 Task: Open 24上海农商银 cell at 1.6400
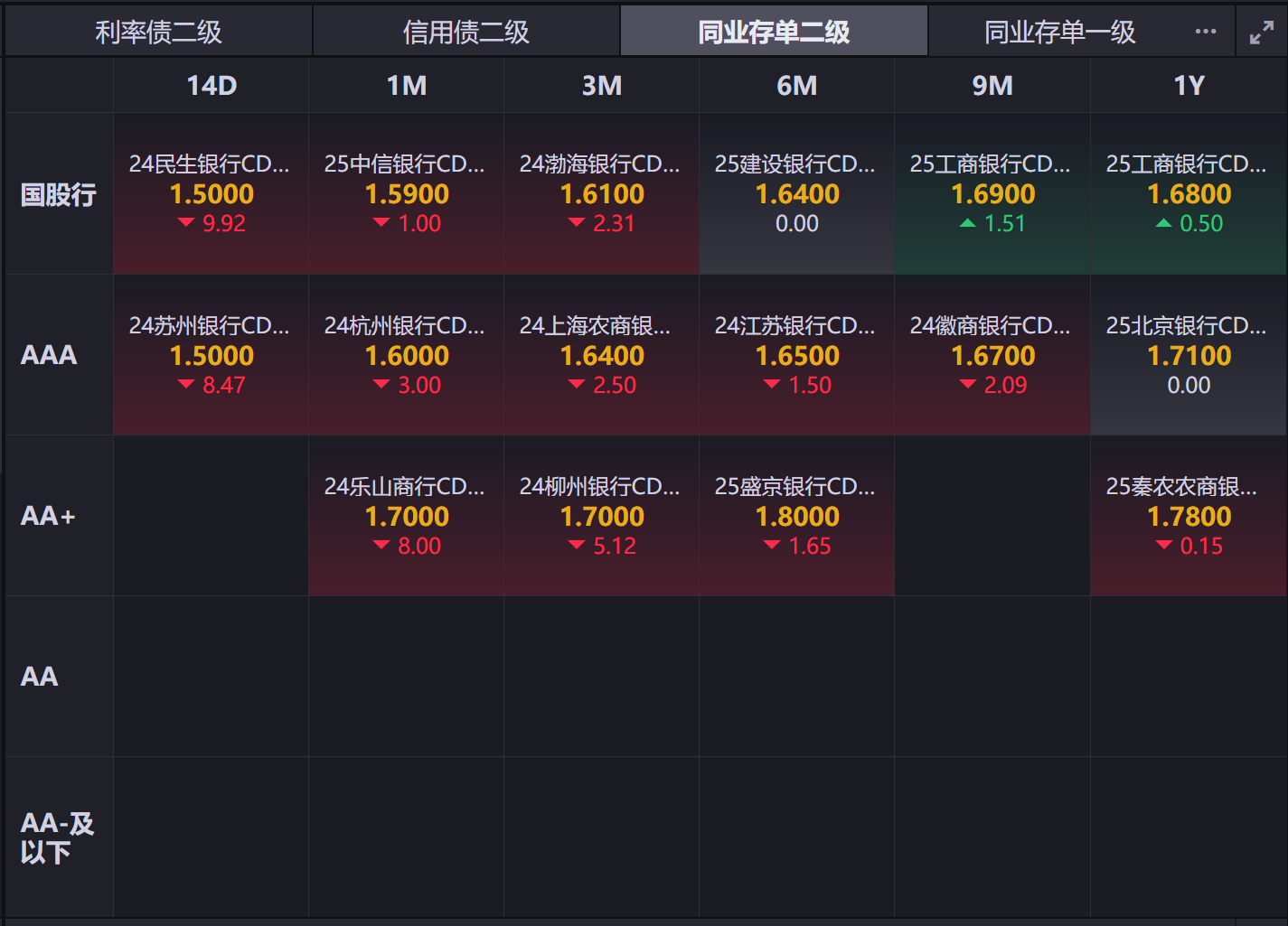pos(602,355)
